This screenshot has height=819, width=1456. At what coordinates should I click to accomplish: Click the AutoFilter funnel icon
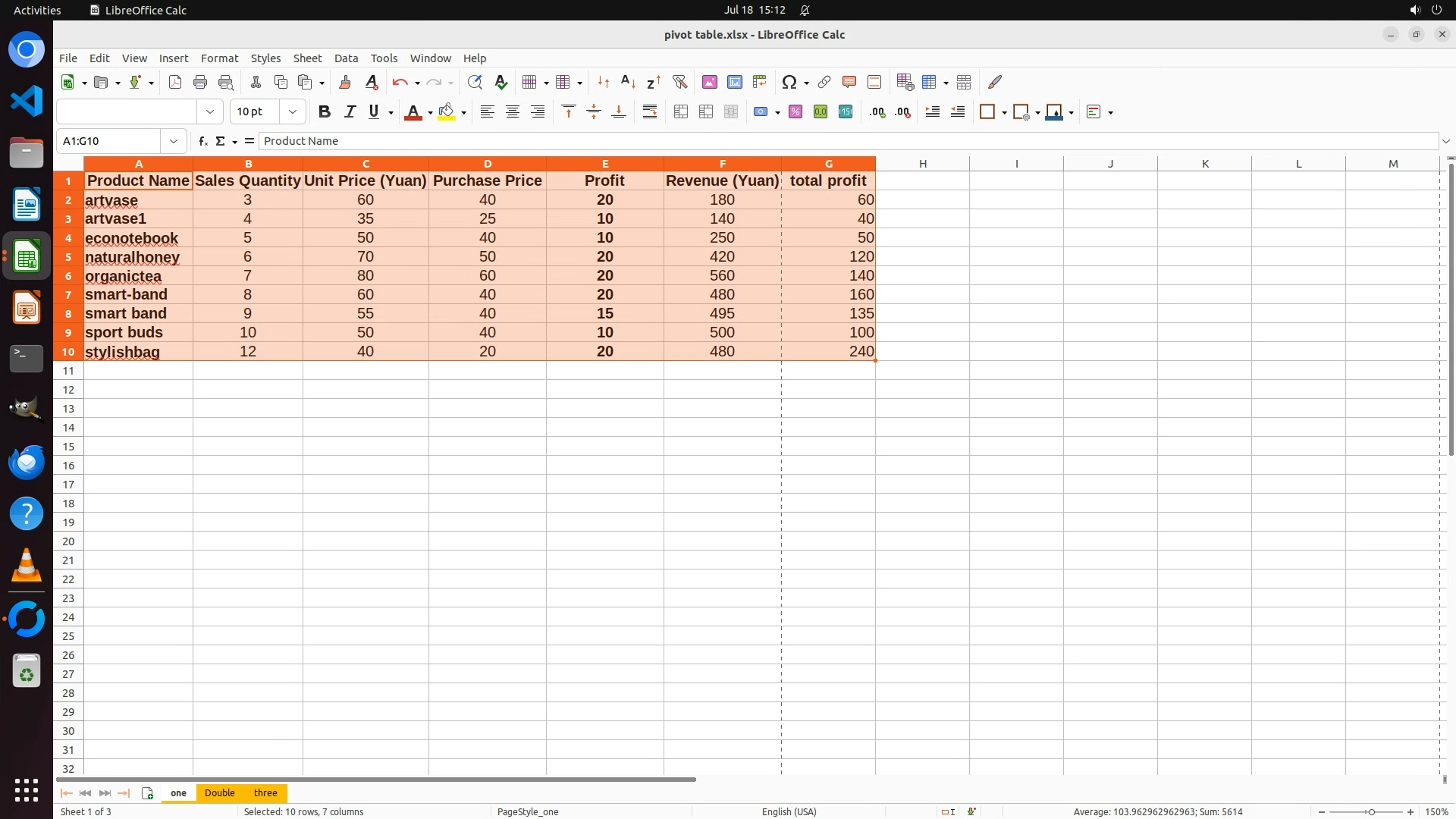[x=679, y=82]
